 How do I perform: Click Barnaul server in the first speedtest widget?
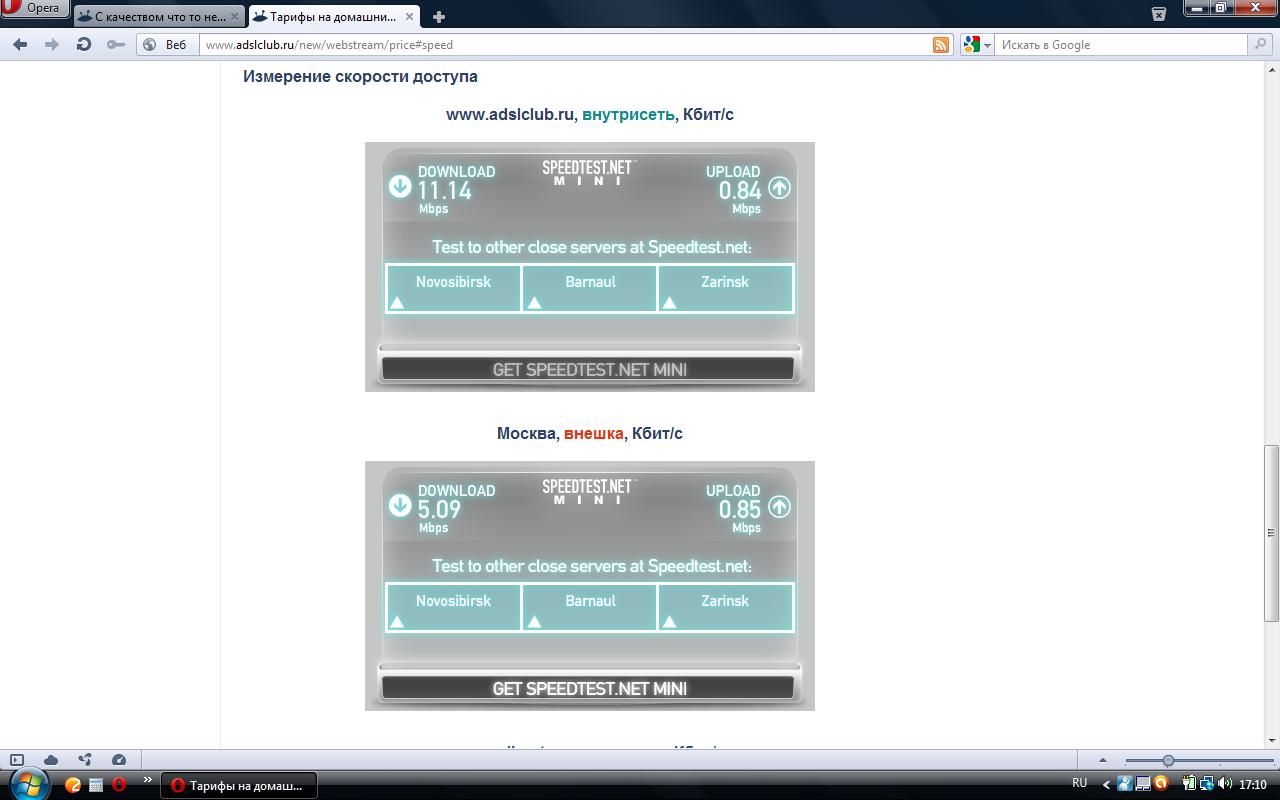tap(590, 288)
